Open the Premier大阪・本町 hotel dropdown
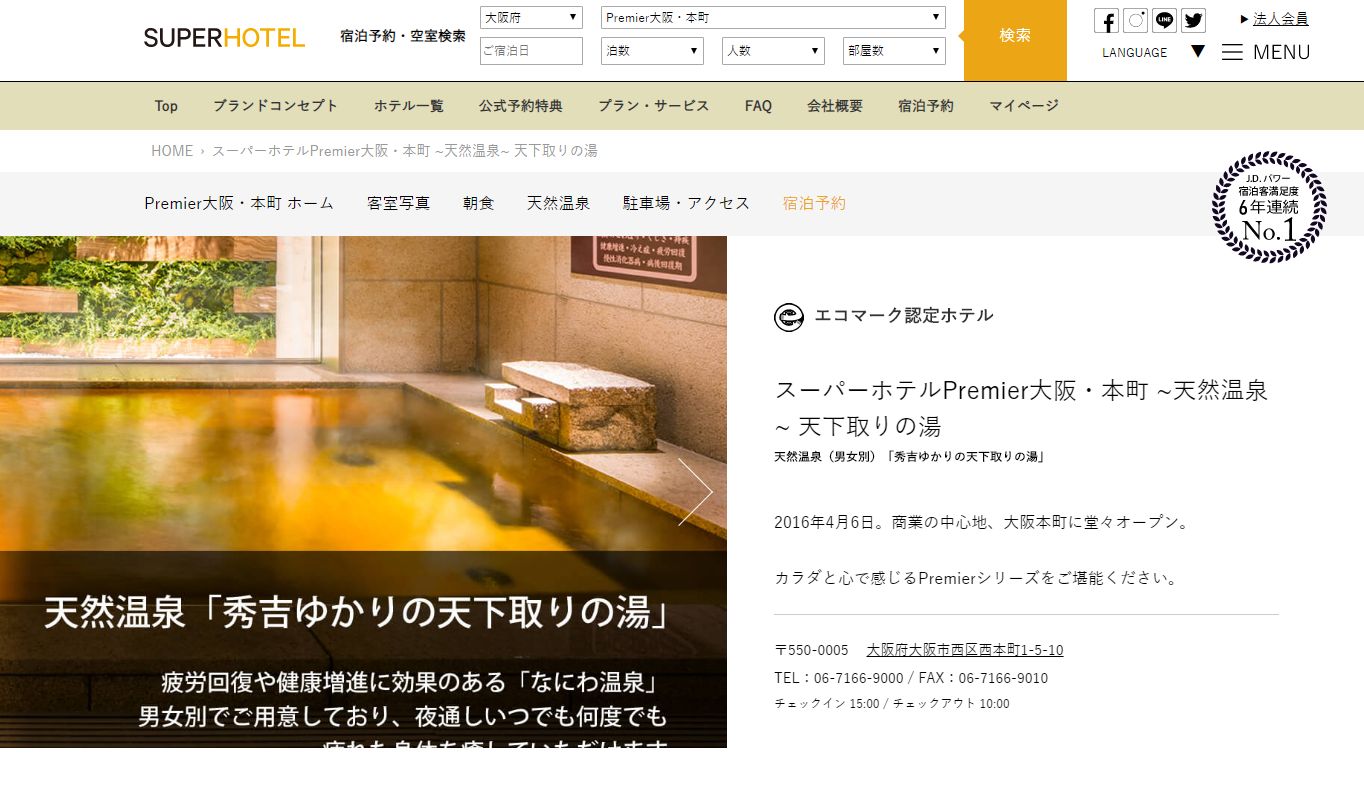The height and width of the screenshot is (785, 1364). coord(773,17)
